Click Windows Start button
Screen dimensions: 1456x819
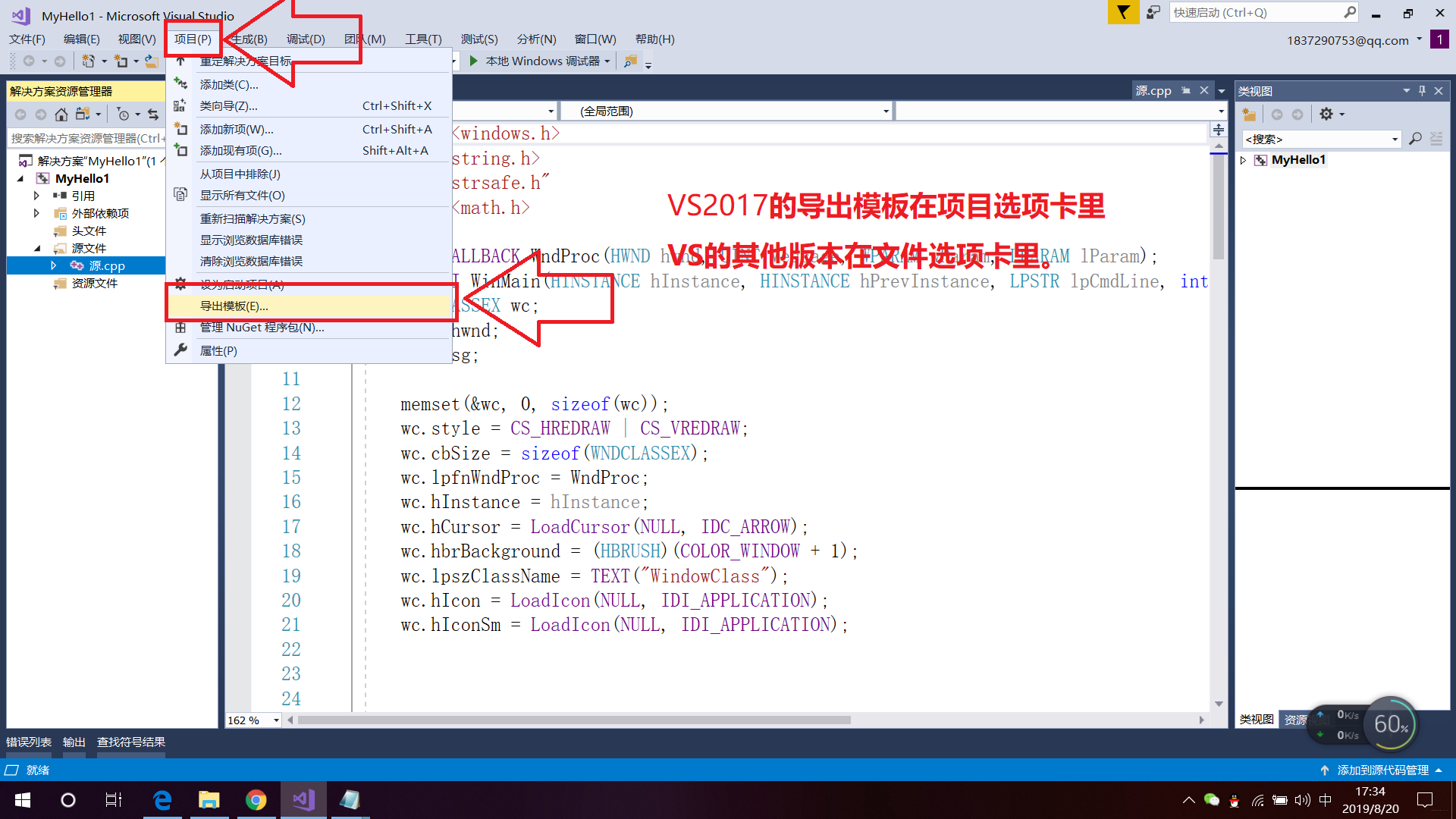23,800
